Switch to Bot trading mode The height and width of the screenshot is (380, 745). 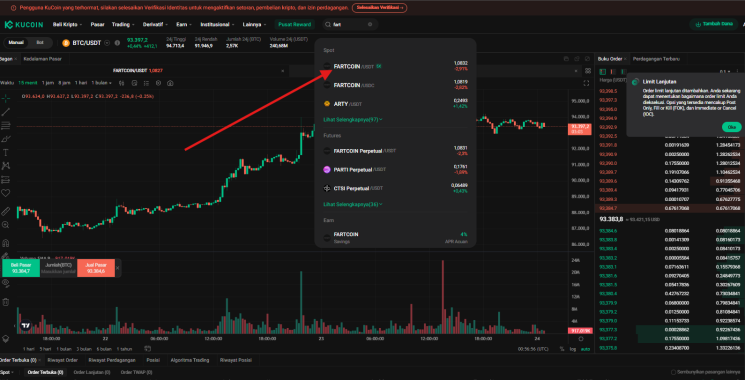point(40,43)
